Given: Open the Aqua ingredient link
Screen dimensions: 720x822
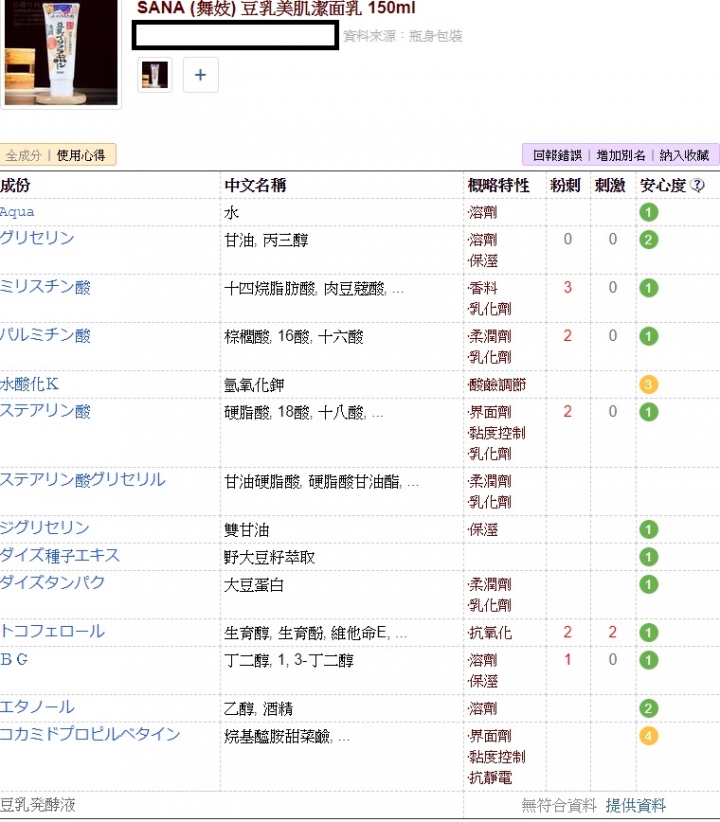Looking at the screenshot, I should point(17,212).
